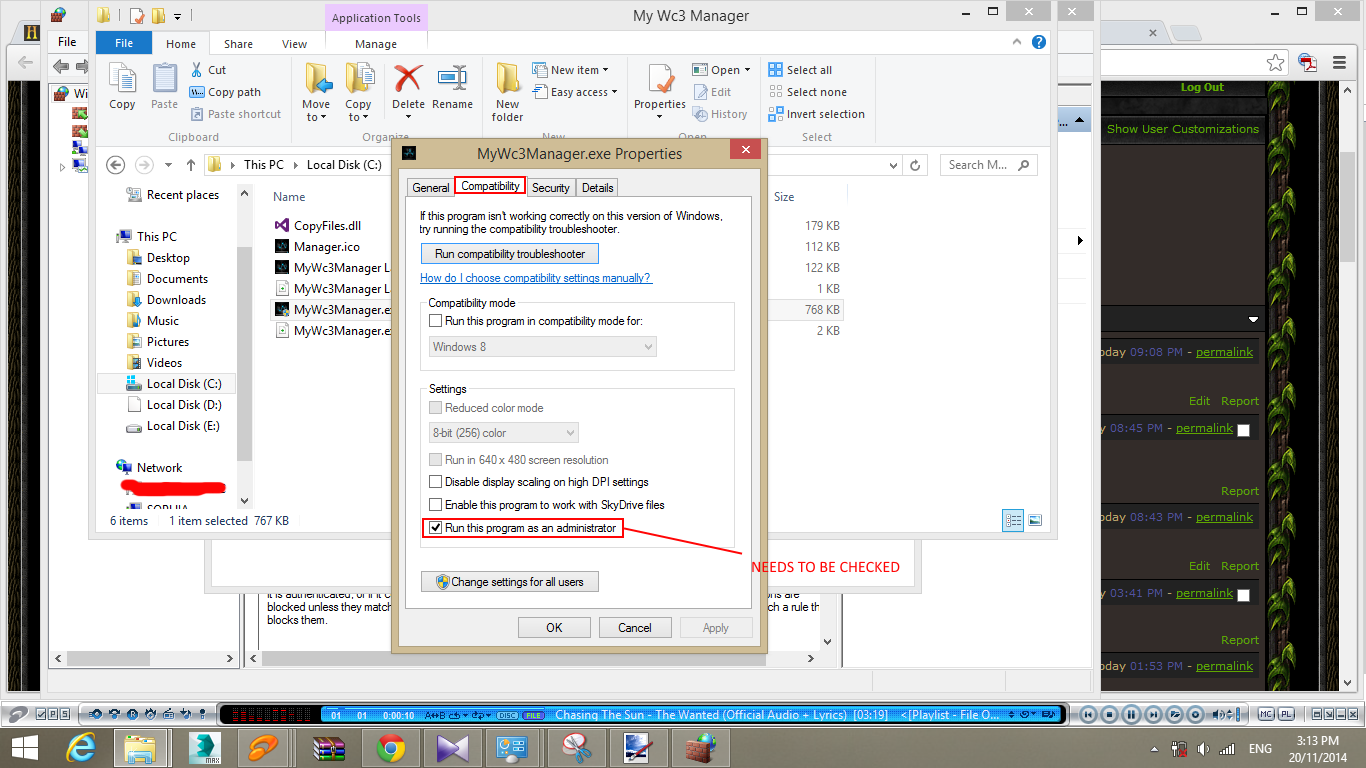Open Internet Explorer from the taskbar
Image resolution: width=1366 pixels, height=768 pixels.
coord(81,747)
